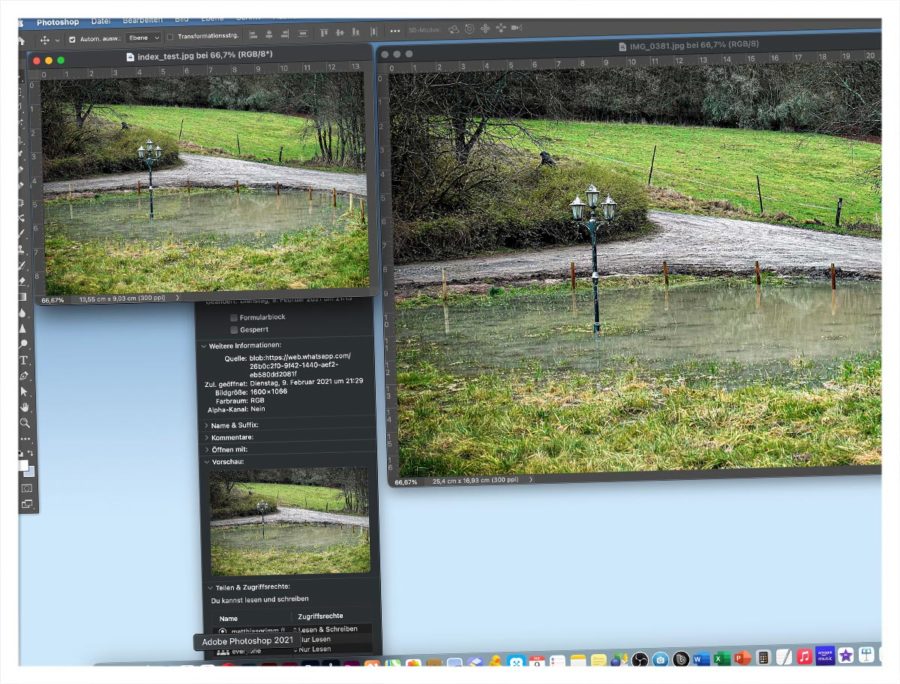The height and width of the screenshot is (684, 900).
Task: Select the Eraser tool
Action: pyautogui.click(x=22, y=281)
